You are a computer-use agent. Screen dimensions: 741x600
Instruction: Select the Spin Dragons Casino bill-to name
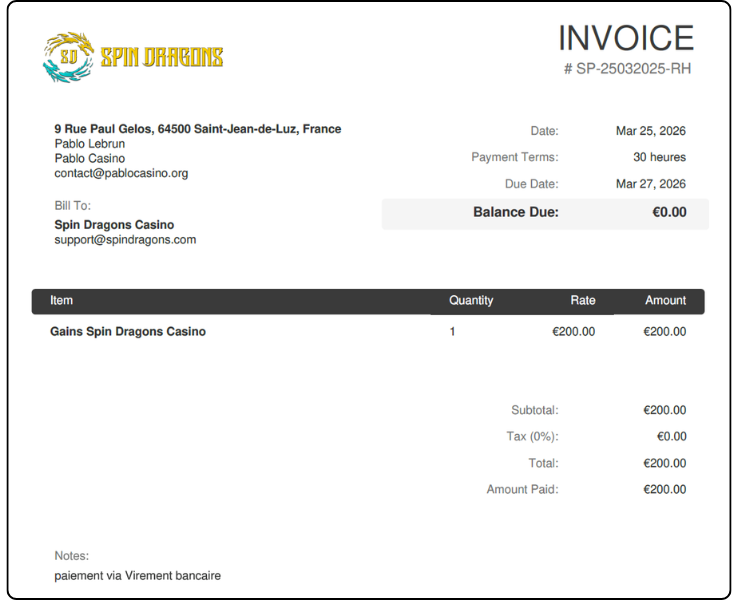pyautogui.click(x=114, y=224)
